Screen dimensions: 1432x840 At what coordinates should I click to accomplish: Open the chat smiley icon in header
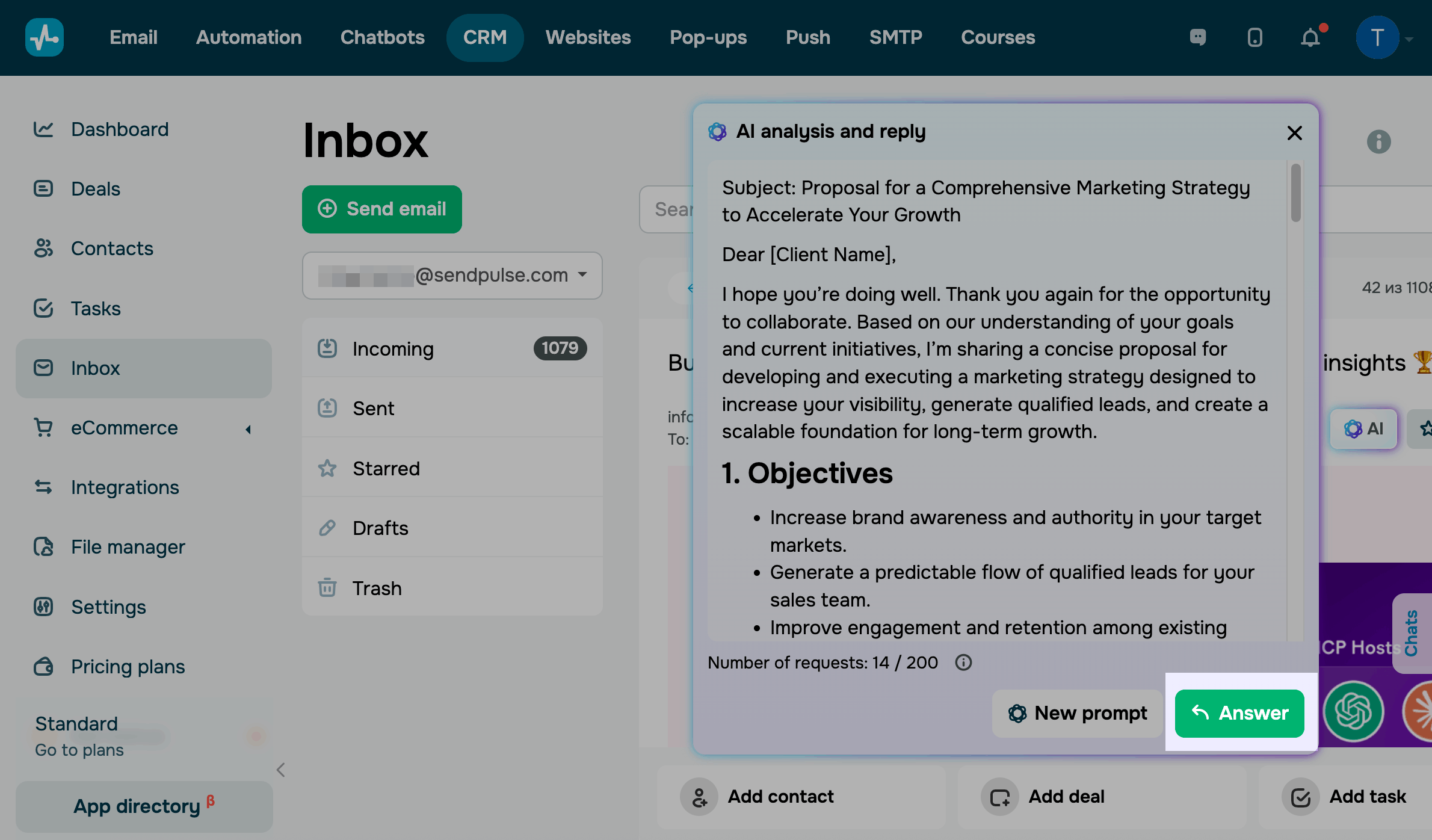[1198, 38]
